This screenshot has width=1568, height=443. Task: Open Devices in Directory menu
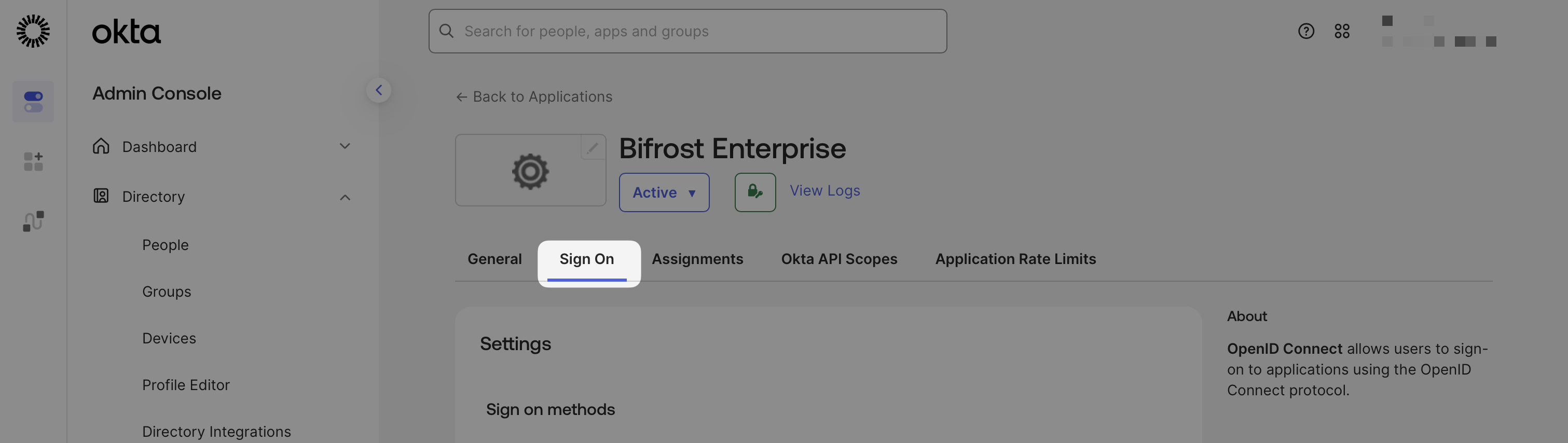(169, 338)
